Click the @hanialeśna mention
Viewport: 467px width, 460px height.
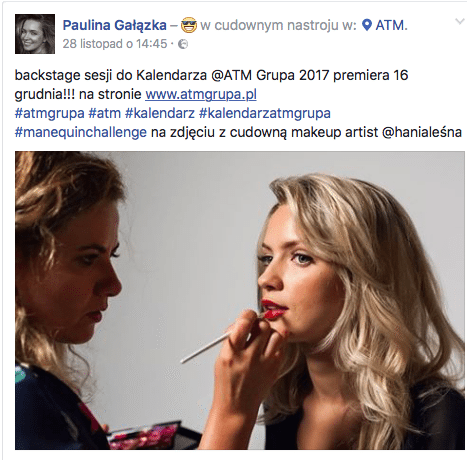422,132
